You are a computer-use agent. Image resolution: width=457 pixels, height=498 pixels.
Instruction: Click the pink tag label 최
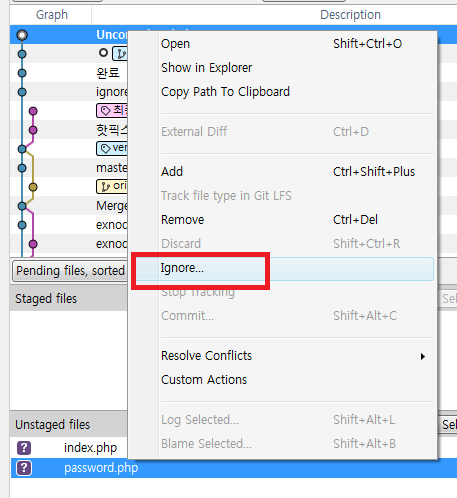[x=112, y=110]
